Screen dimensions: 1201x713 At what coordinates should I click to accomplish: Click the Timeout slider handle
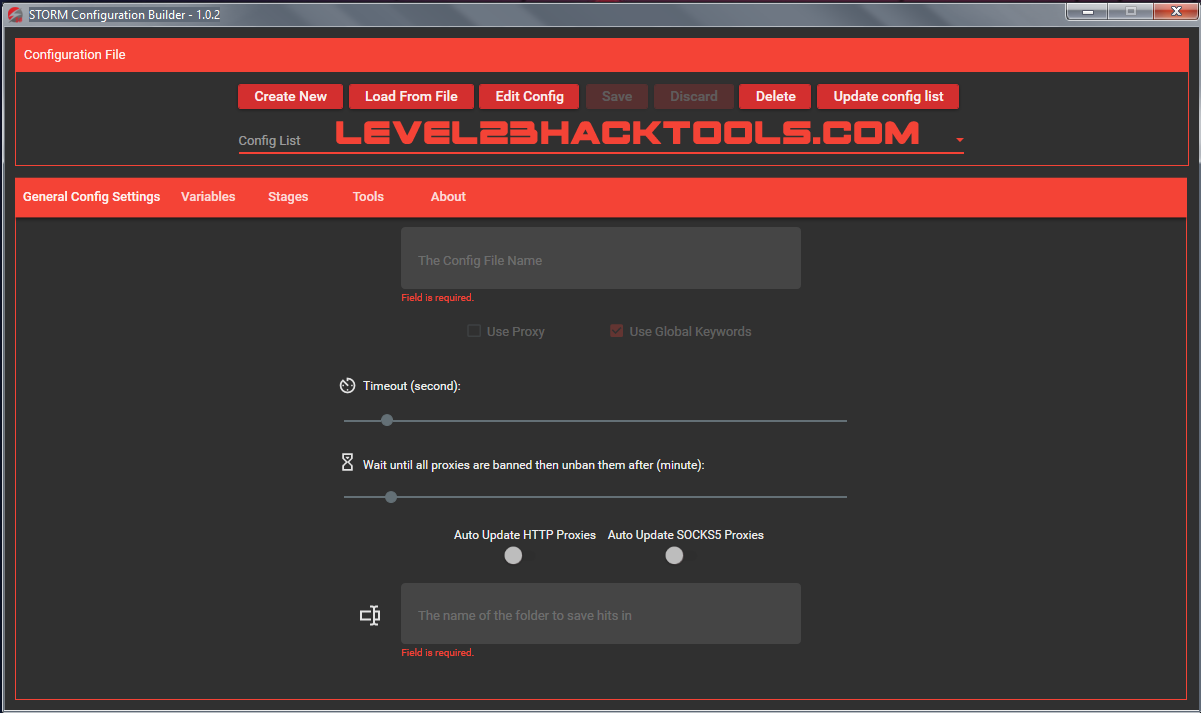(387, 420)
